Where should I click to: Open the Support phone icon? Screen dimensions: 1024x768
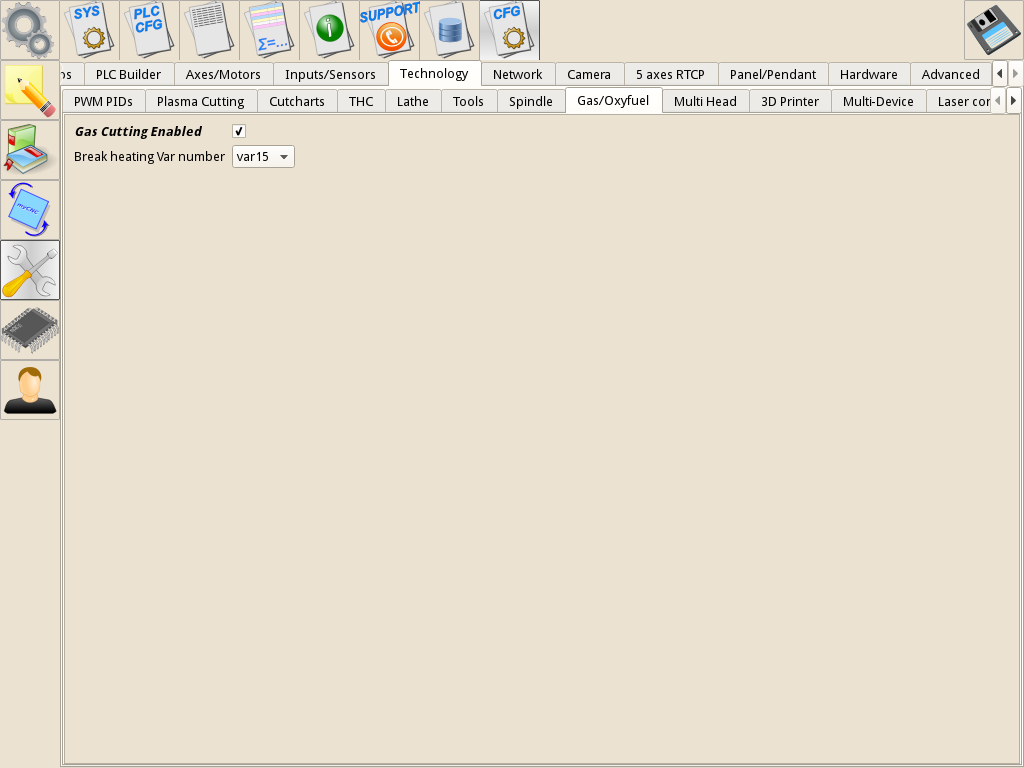389,30
